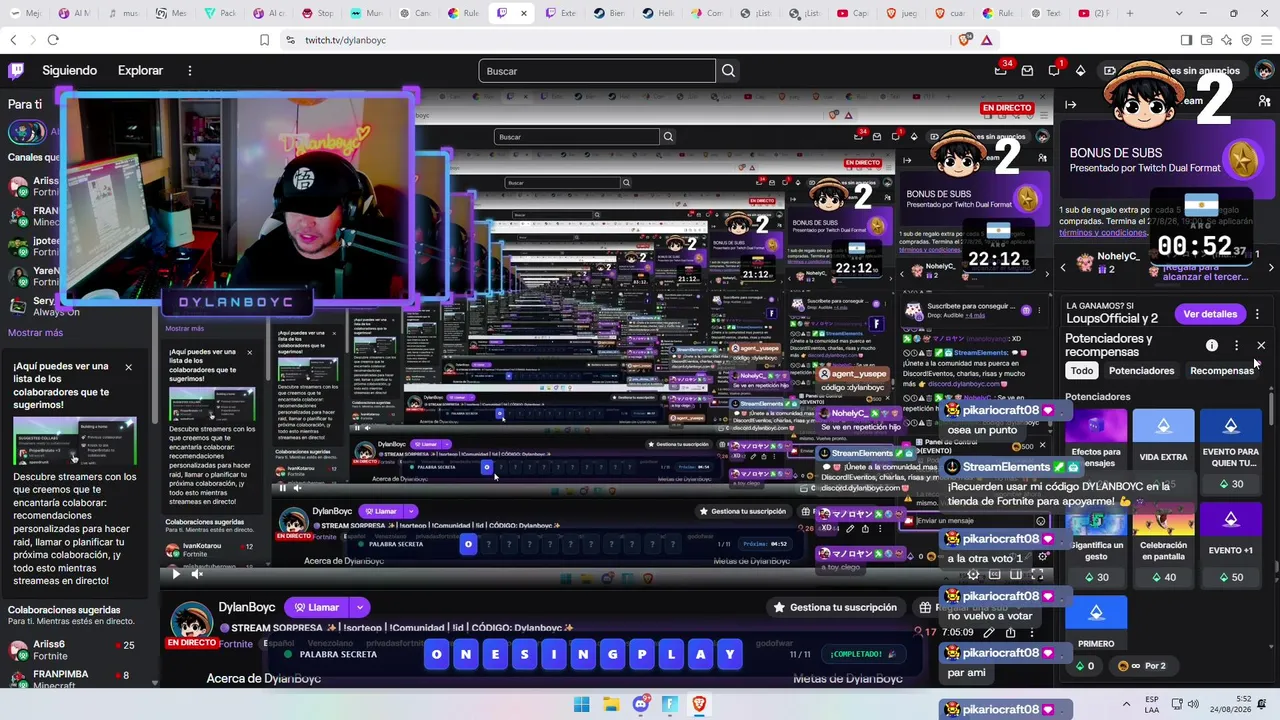Open three-dot menu in rewards panel header
This screenshot has width=1280, height=720.
tap(1237, 345)
